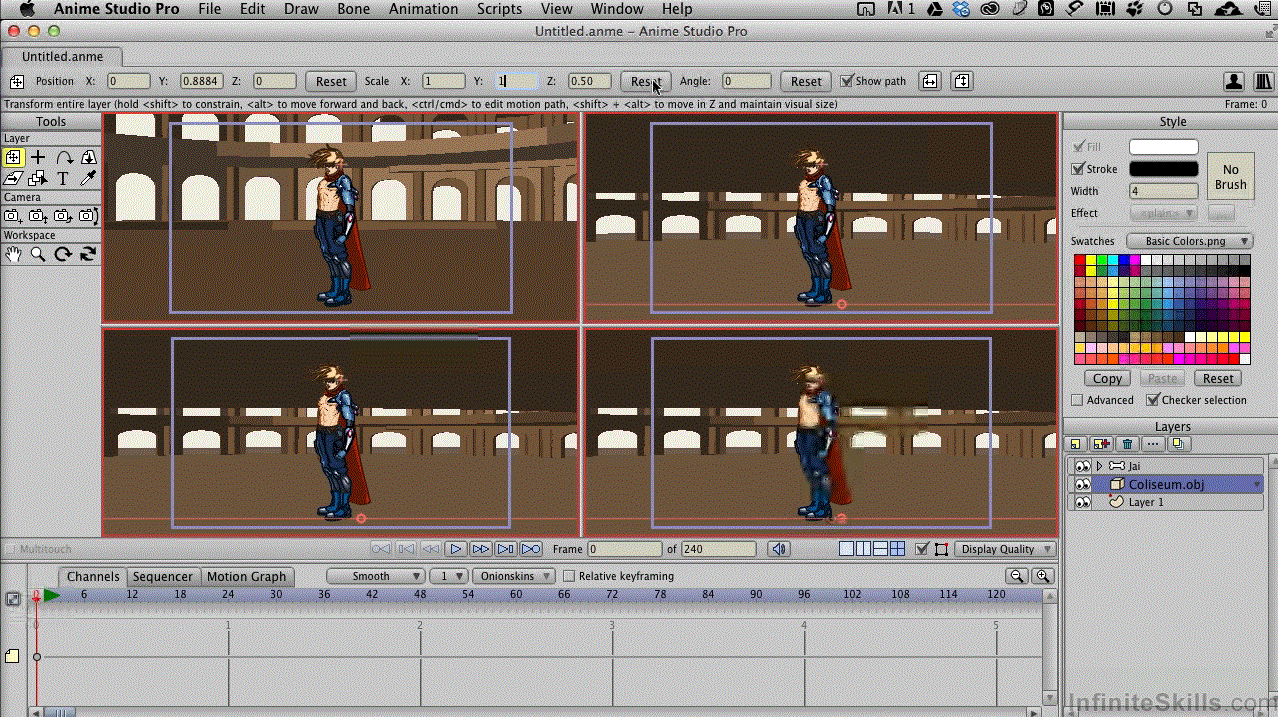Enable Relative keyframing checkbox
This screenshot has width=1278, height=717.
[x=569, y=576]
